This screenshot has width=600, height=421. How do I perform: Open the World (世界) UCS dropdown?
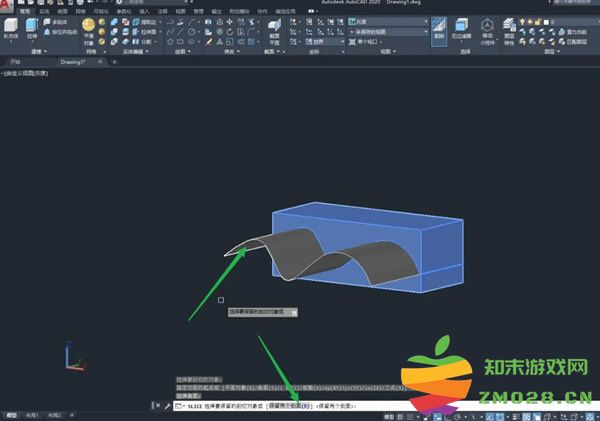click(324, 42)
